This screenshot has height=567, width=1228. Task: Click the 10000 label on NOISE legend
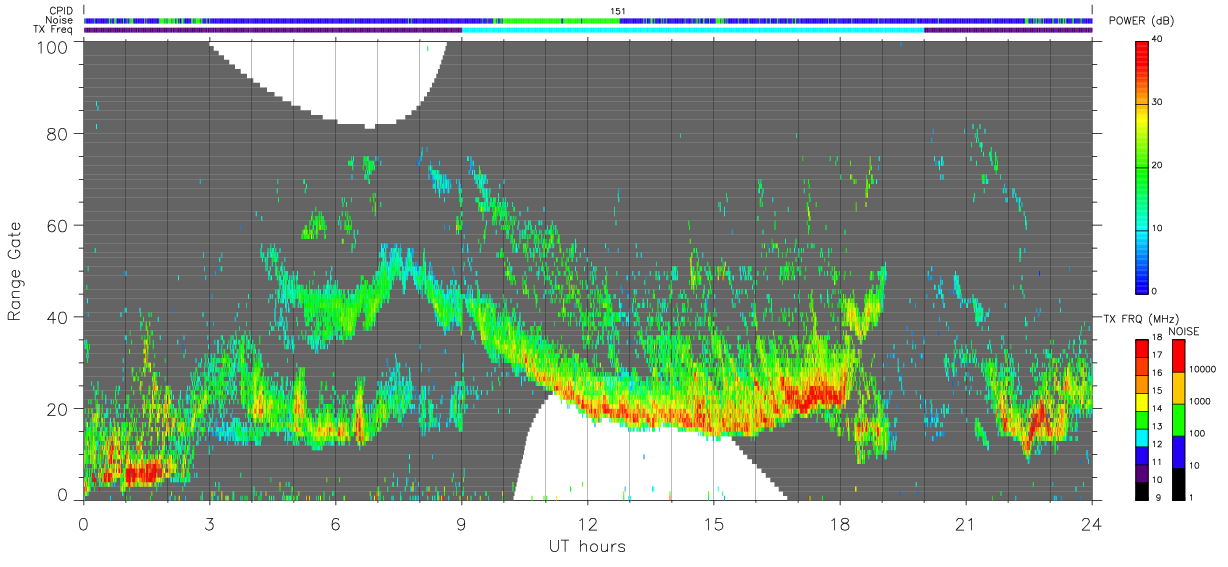(1205, 369)
